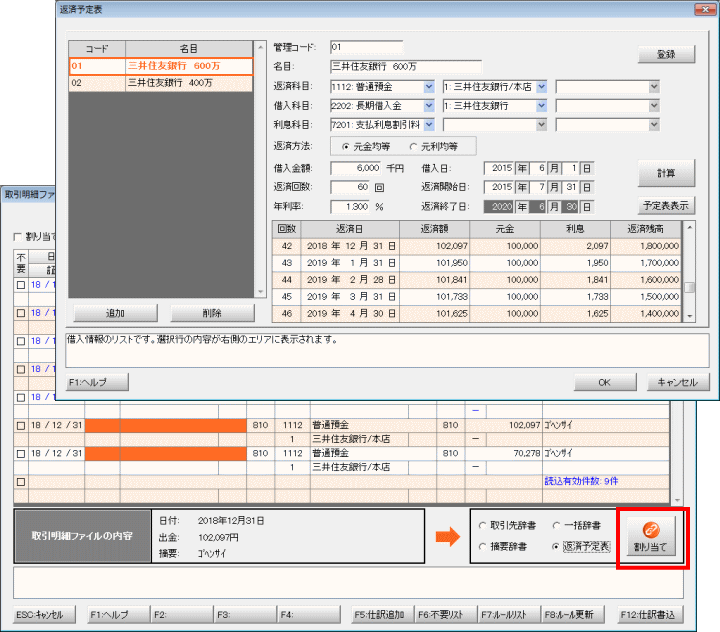
Task: Click 読込有効件数: 9件 status text
Action: tap(581, 481)
